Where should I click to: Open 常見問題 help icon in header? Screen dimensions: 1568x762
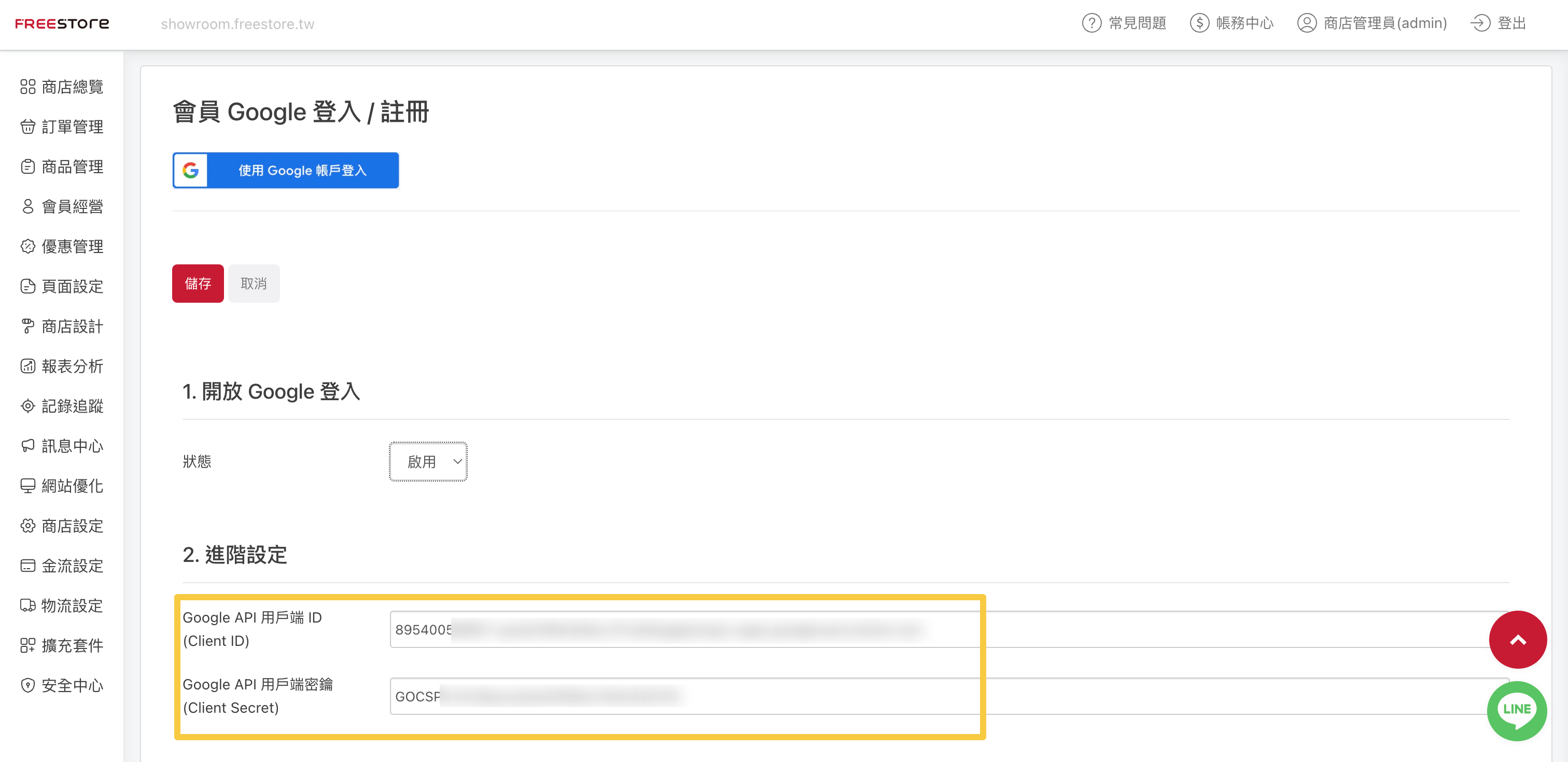coord(1091,23)
